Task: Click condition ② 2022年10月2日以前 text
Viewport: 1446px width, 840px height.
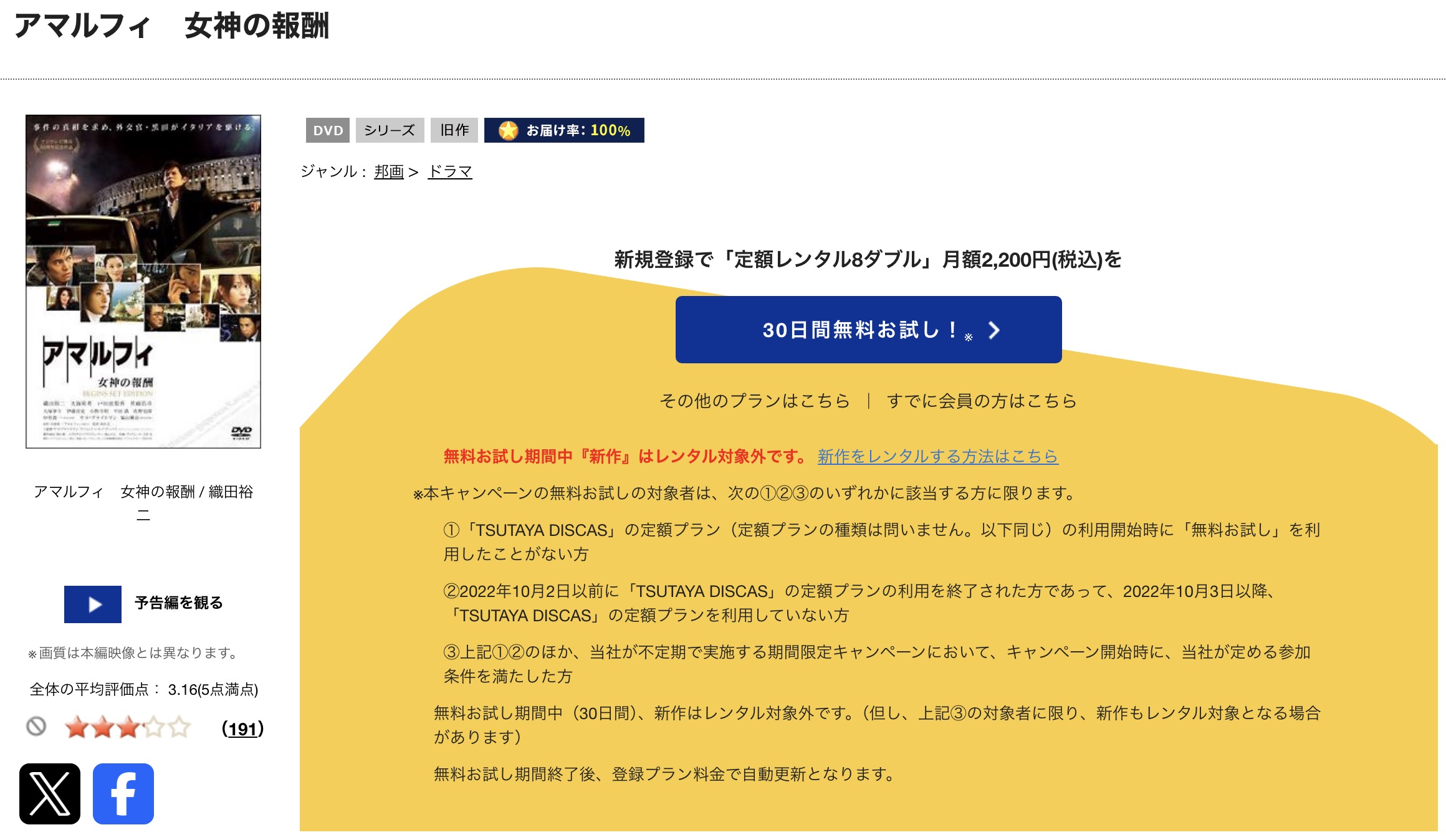Action: tap(861, 603)
